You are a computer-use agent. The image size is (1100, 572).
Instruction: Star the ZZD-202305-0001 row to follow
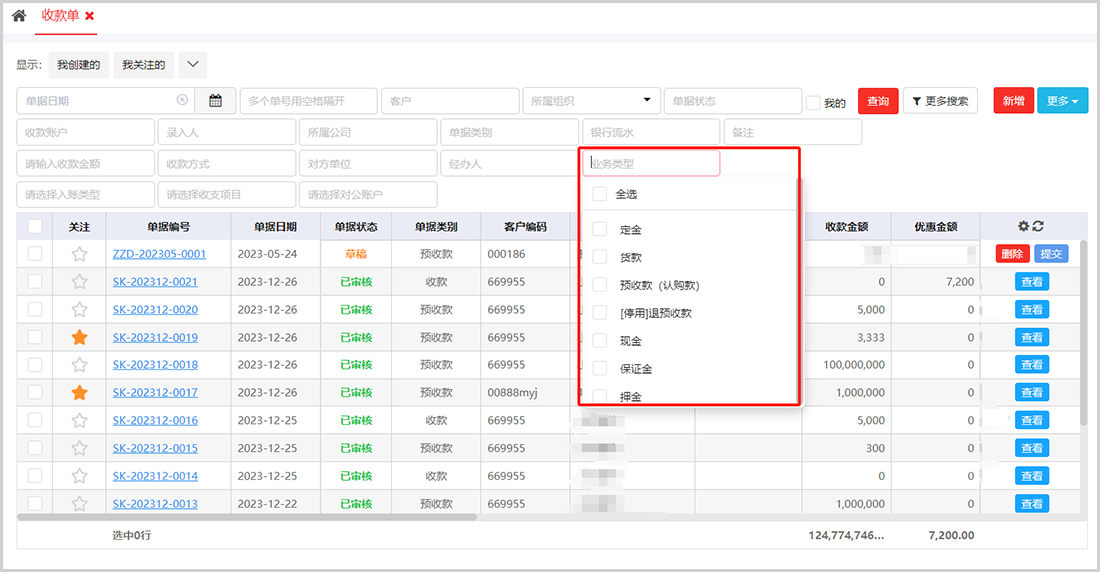79,254
